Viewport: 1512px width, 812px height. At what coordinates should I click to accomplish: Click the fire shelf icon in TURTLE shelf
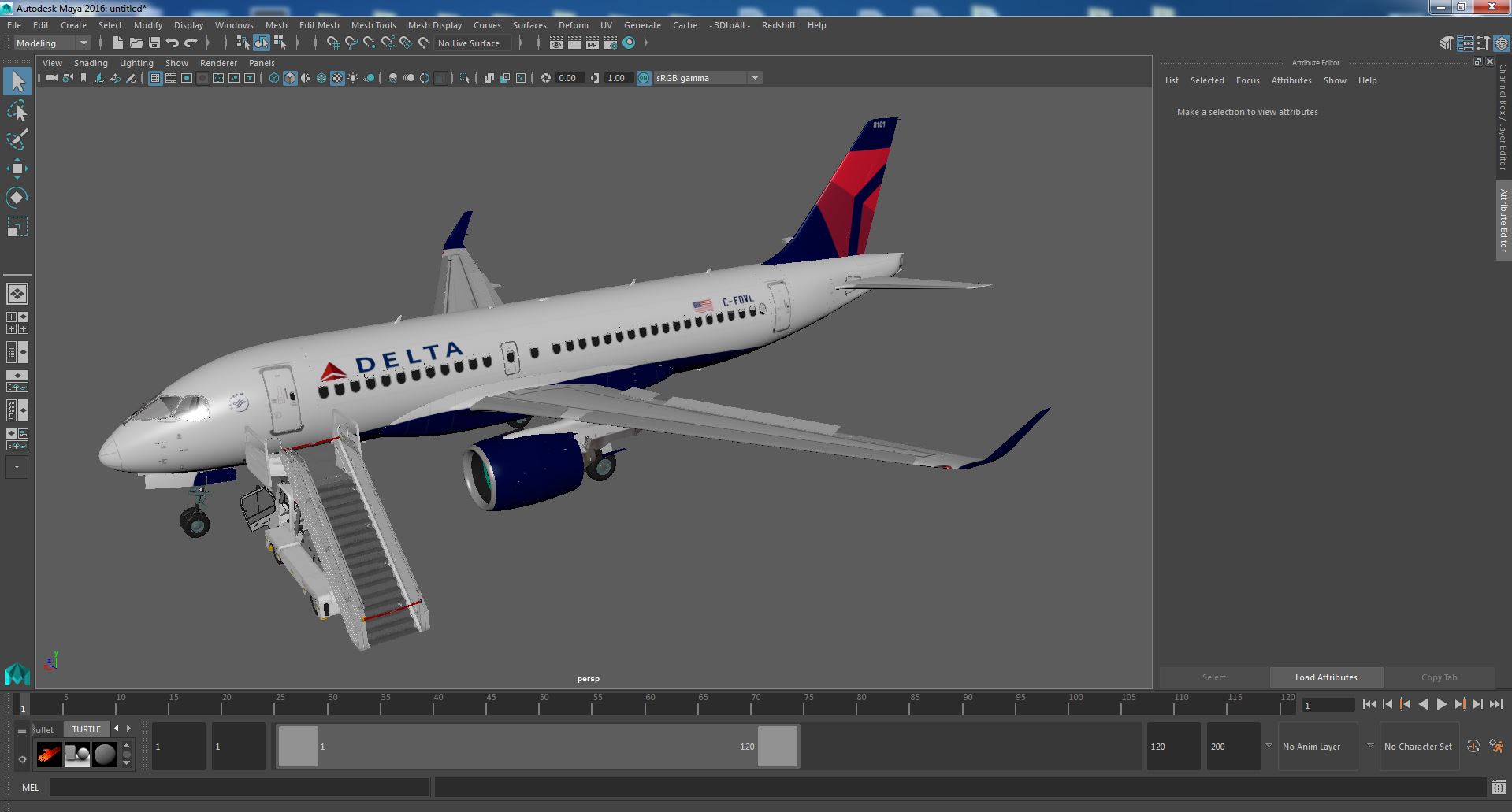[49, 755]
